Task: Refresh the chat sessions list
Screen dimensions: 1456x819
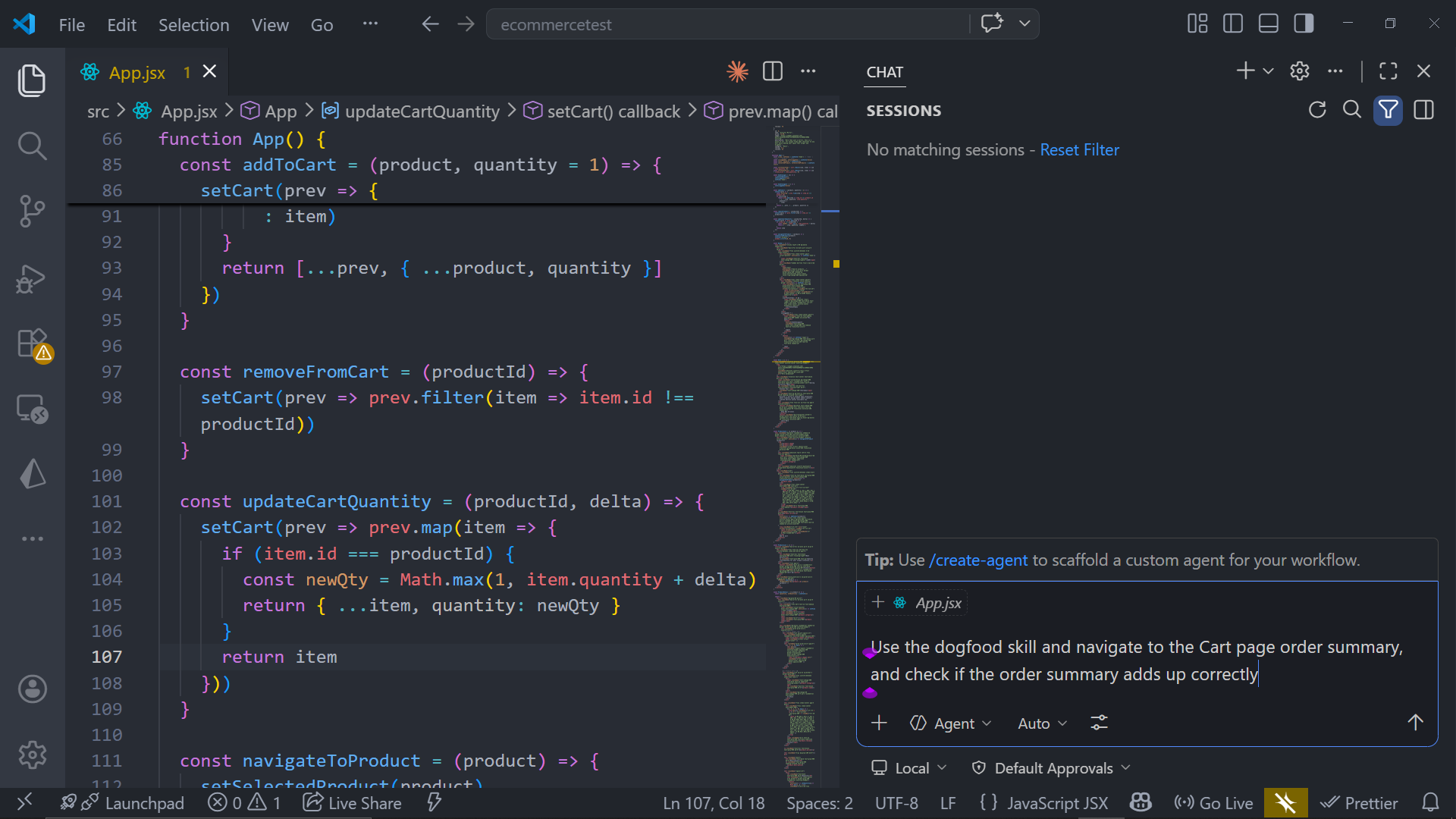Action: click(x=1317, y=110)
